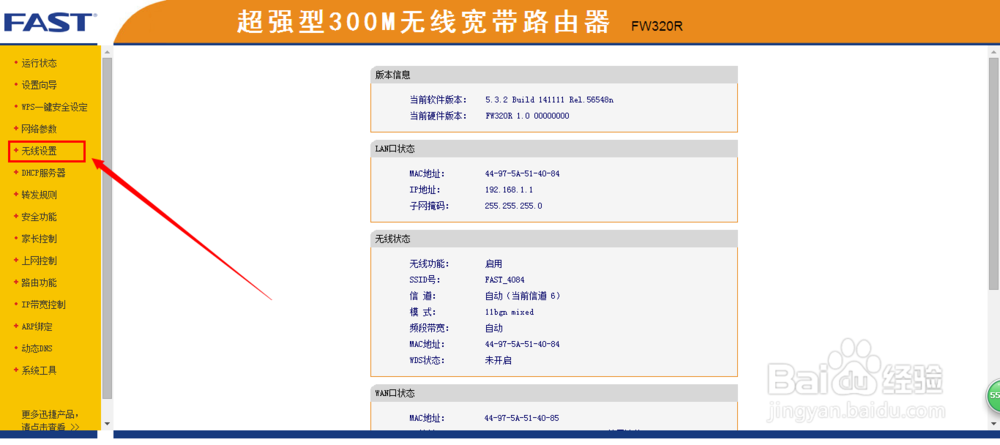Viewport: 1000px width, 445px height.
Task: Click the 子网掩码 label
Action: (x=429, y=206)
